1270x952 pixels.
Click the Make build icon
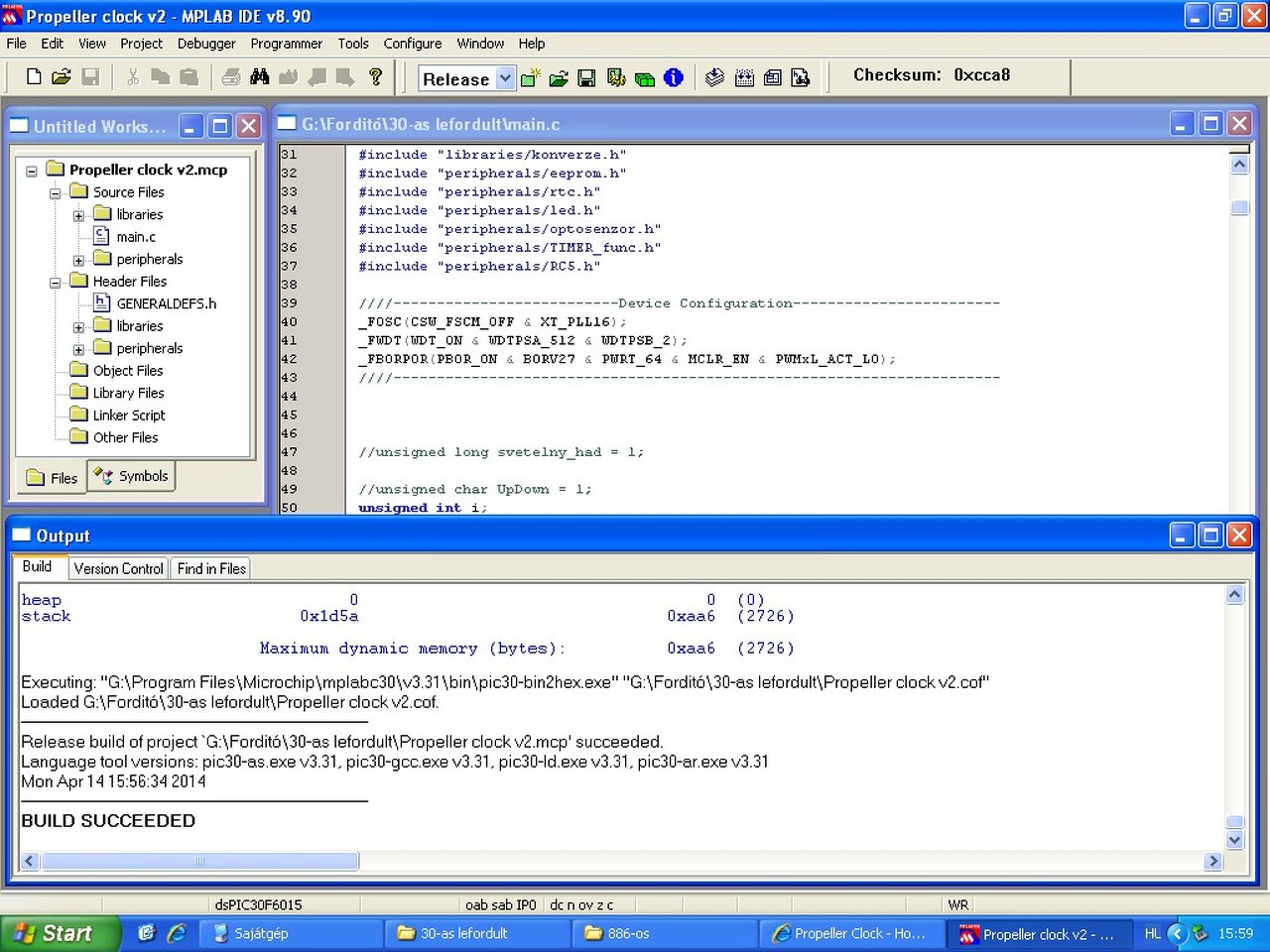715,78
